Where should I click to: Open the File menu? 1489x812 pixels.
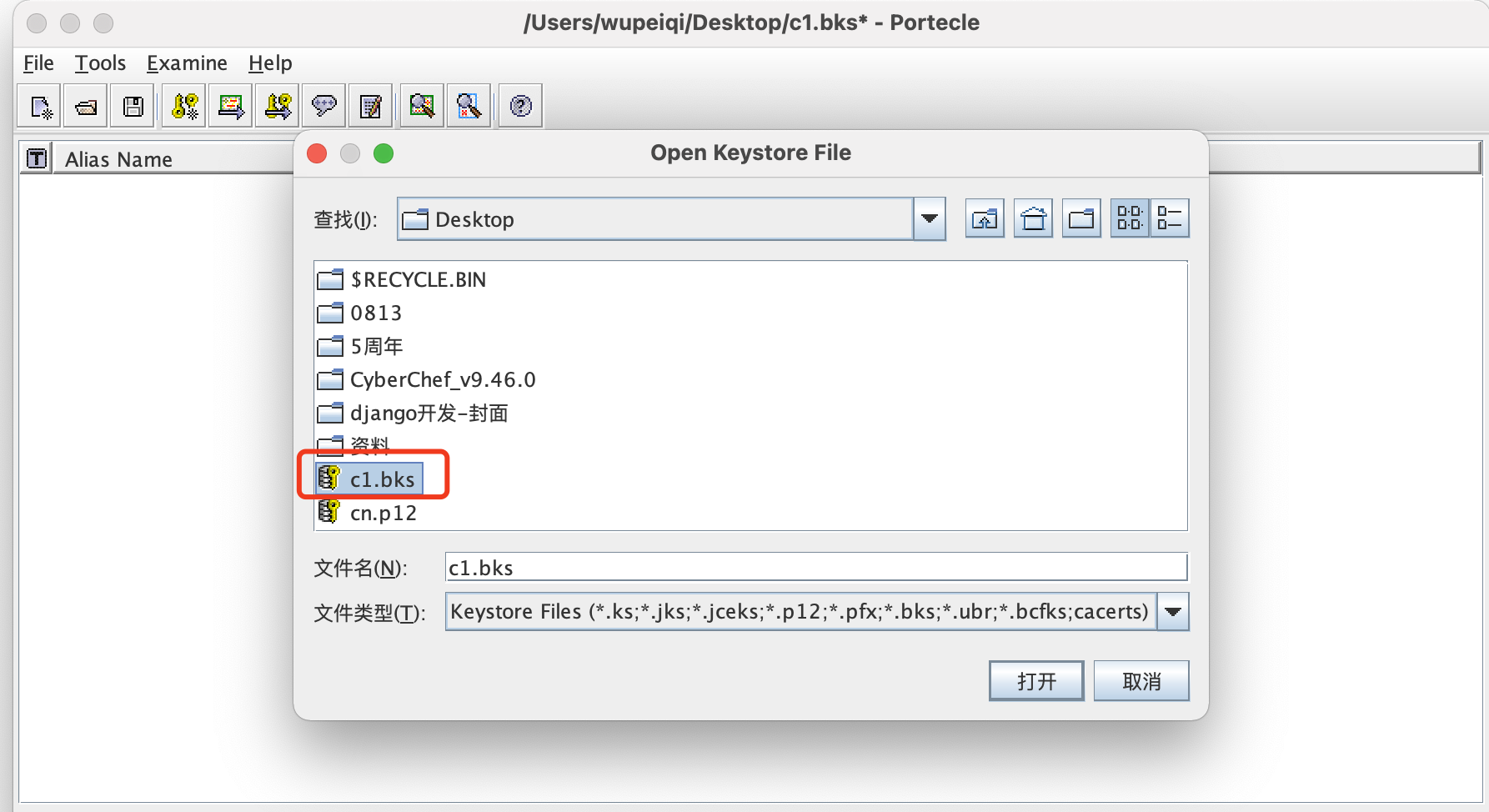(x=38, y=63)
